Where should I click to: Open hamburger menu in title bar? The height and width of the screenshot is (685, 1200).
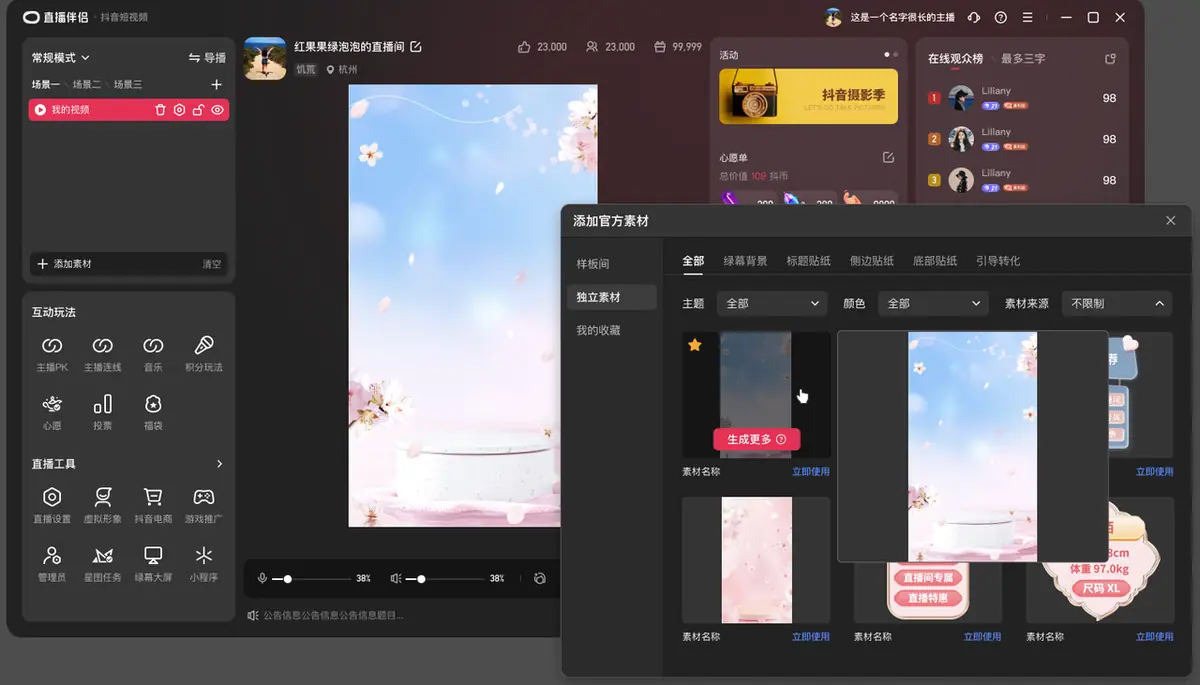click(x=1028, y=17)
